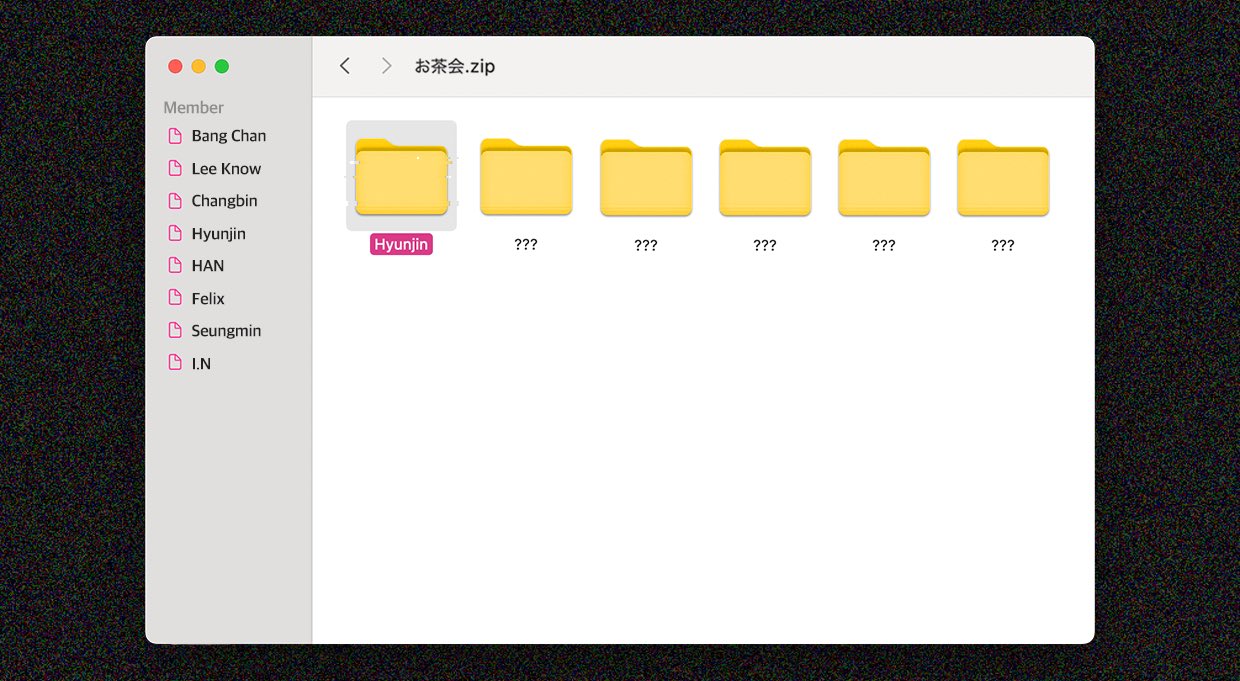Viewport: 1240px width, 681px height.
Task: Choose HAN from the Member list
Action: 196,266
